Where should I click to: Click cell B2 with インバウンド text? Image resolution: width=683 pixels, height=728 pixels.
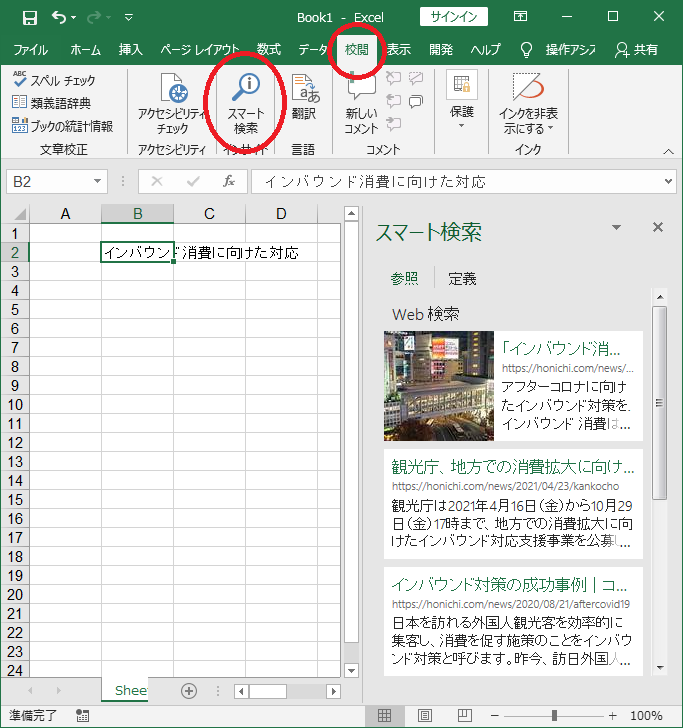coord(137,252)
